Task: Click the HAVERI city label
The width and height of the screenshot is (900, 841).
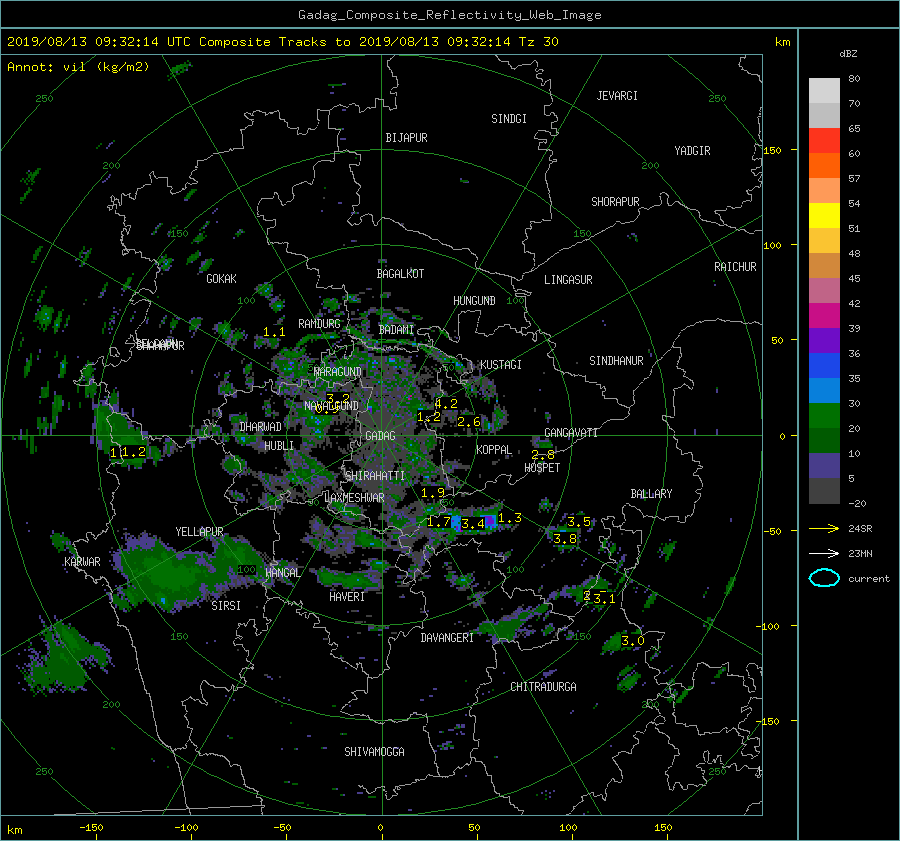Action: 347,597
